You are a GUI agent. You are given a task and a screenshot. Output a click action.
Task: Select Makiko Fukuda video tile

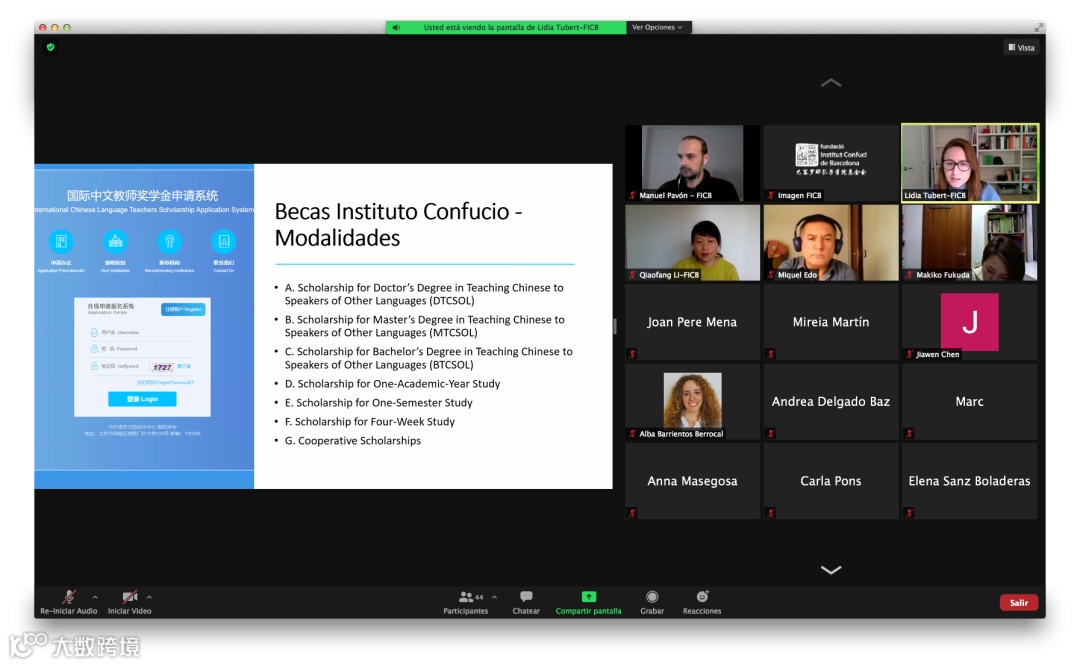pyautogui.click(x=969, y=242)
